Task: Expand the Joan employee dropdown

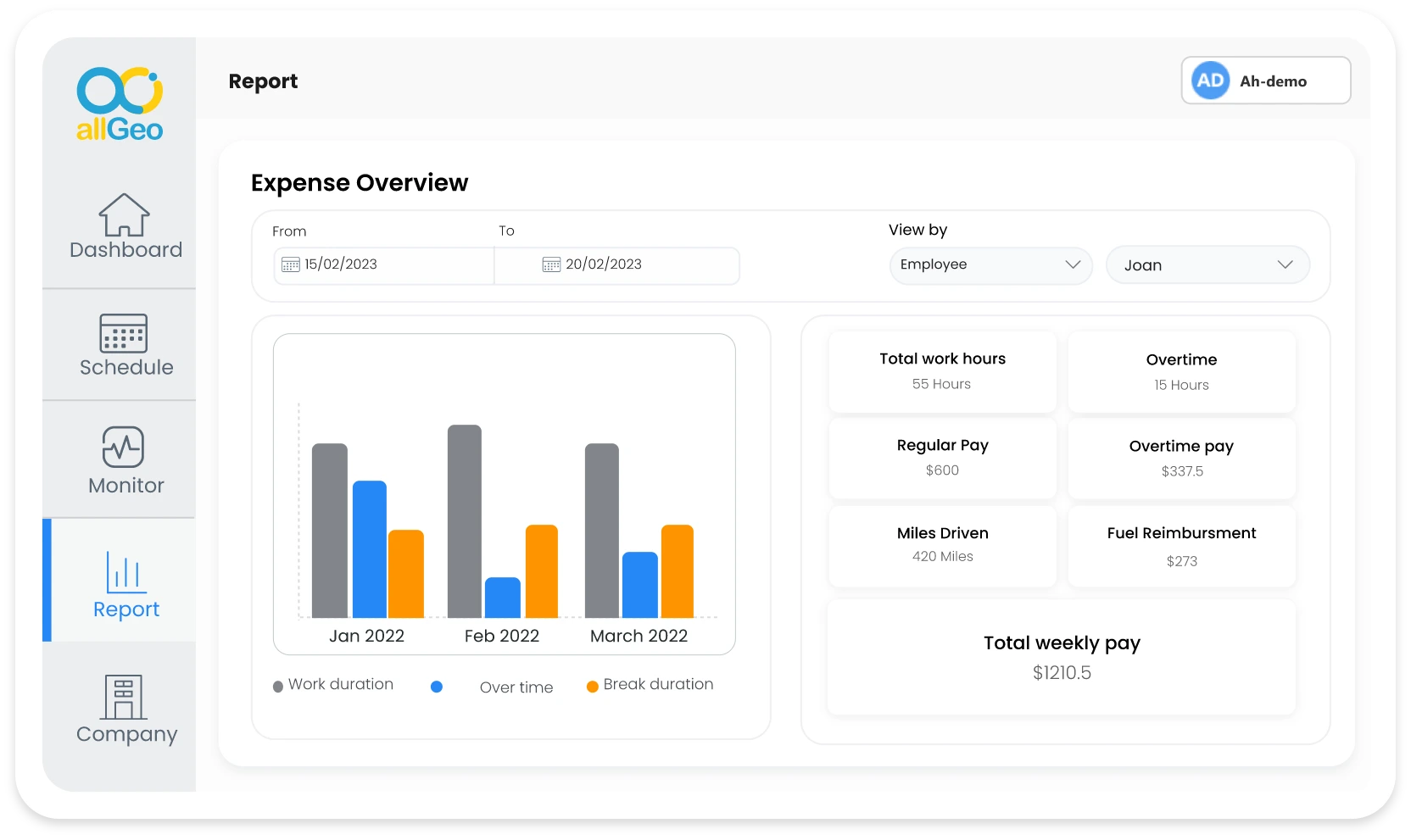Action: coord(1207,265)
